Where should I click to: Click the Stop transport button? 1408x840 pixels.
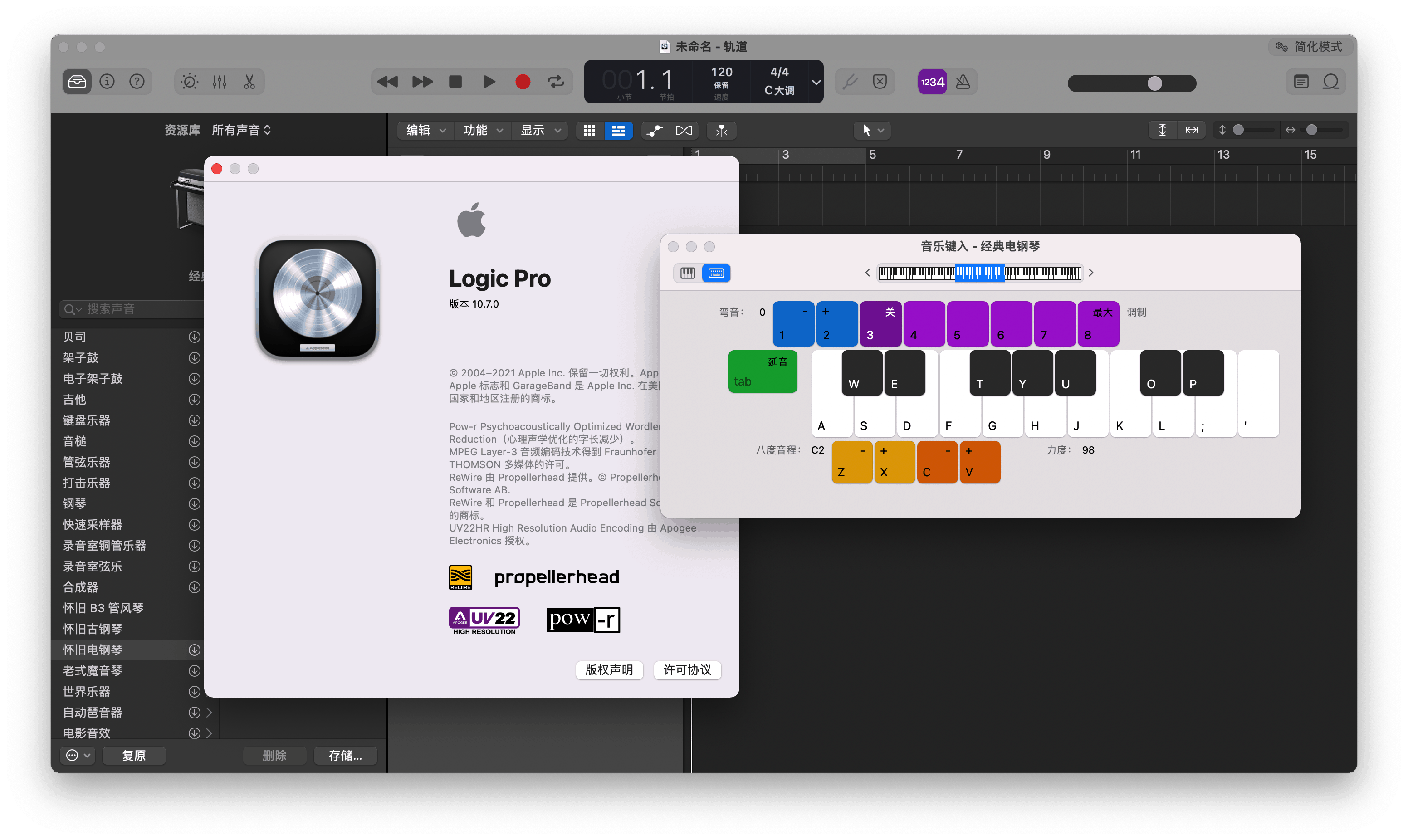(455, 82)
